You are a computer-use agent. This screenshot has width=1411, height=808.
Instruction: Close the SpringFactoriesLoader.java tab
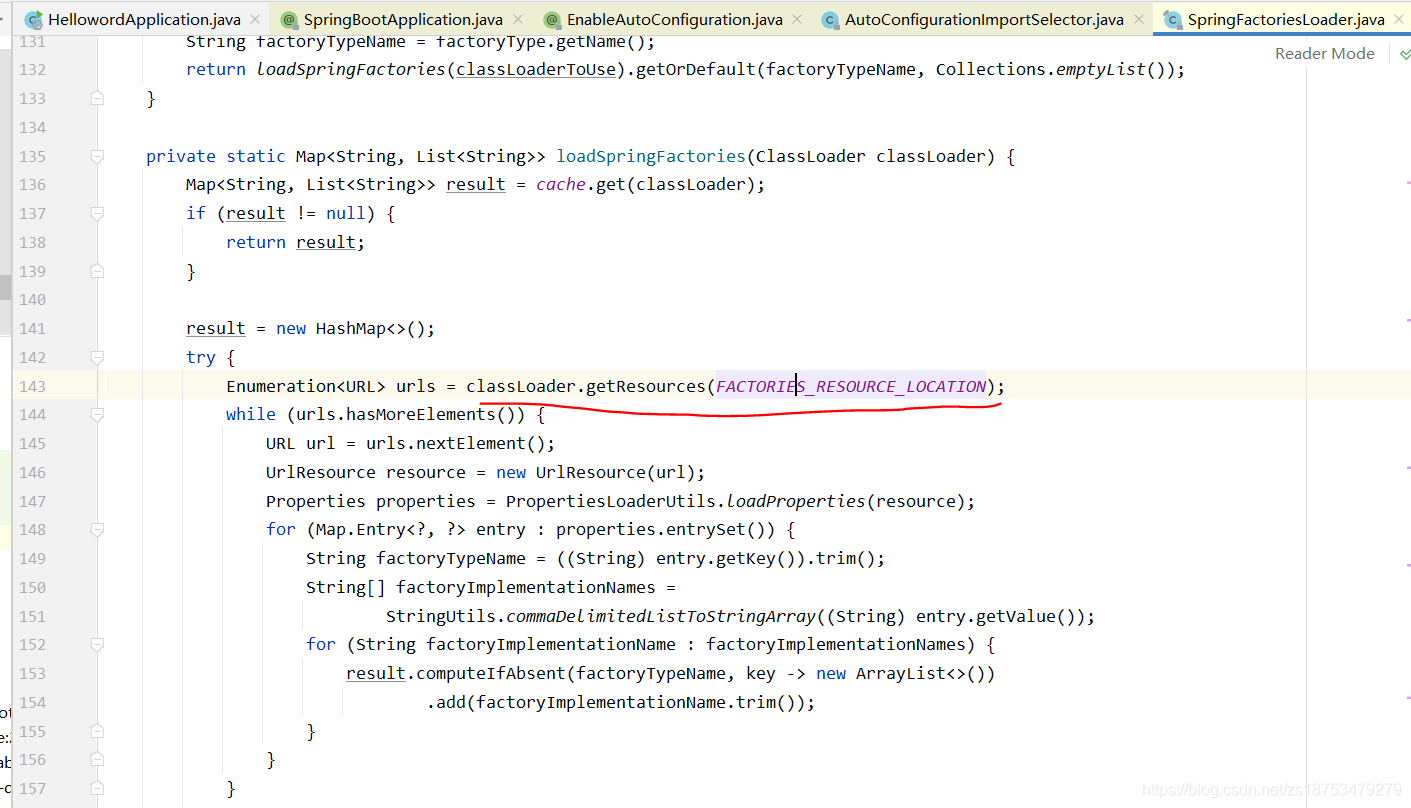(1399, 19)
